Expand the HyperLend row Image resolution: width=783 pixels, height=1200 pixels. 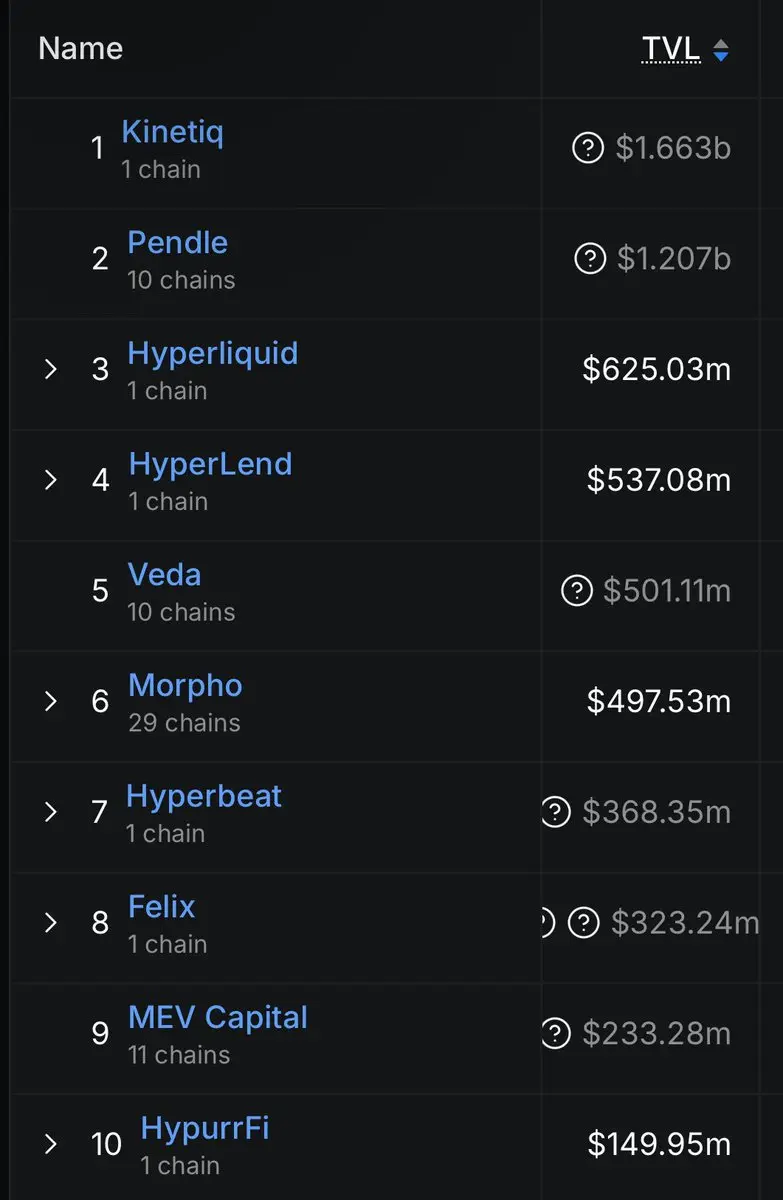(x=51, y=481)
